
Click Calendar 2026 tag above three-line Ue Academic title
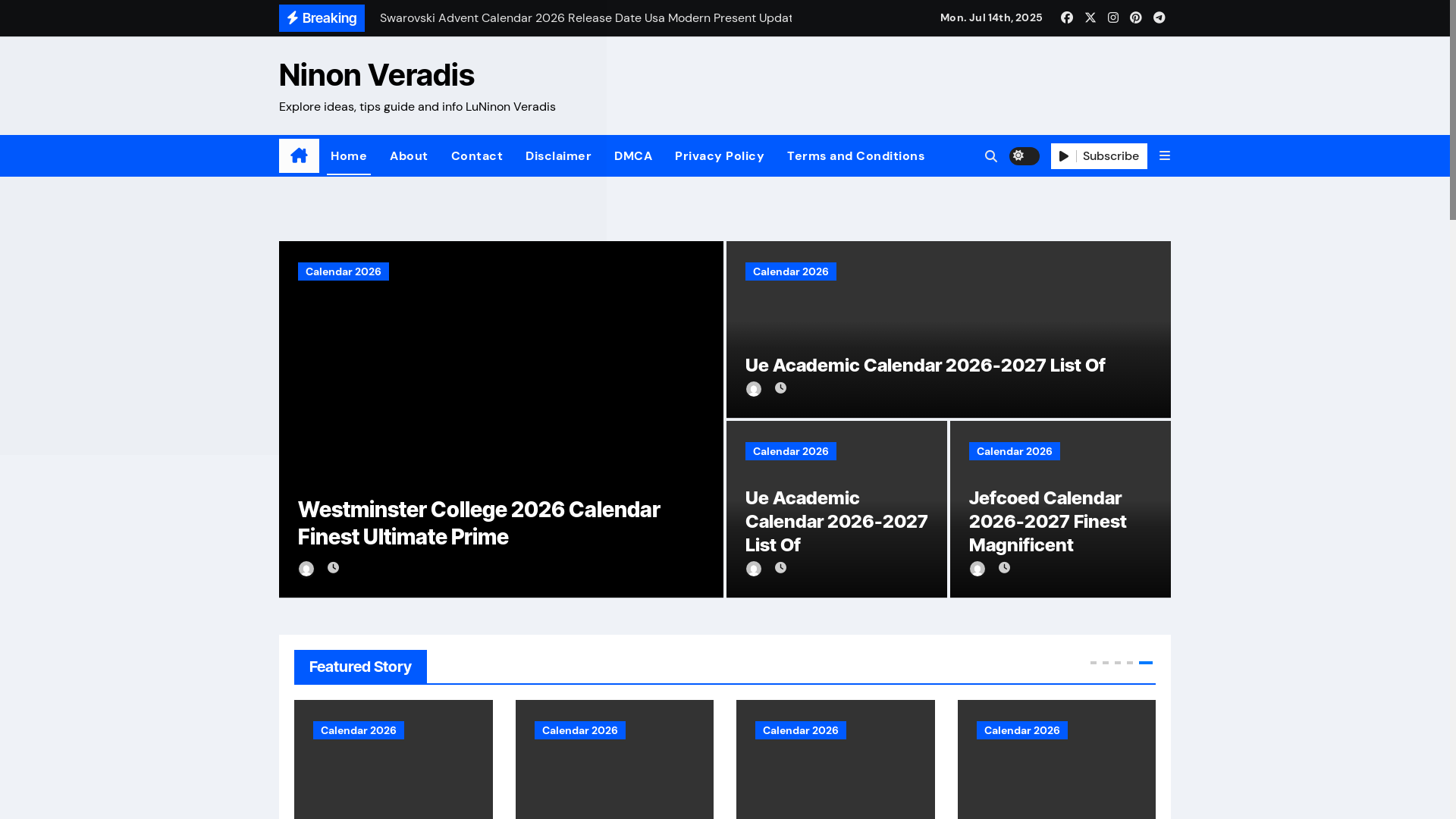coord(791,451)
